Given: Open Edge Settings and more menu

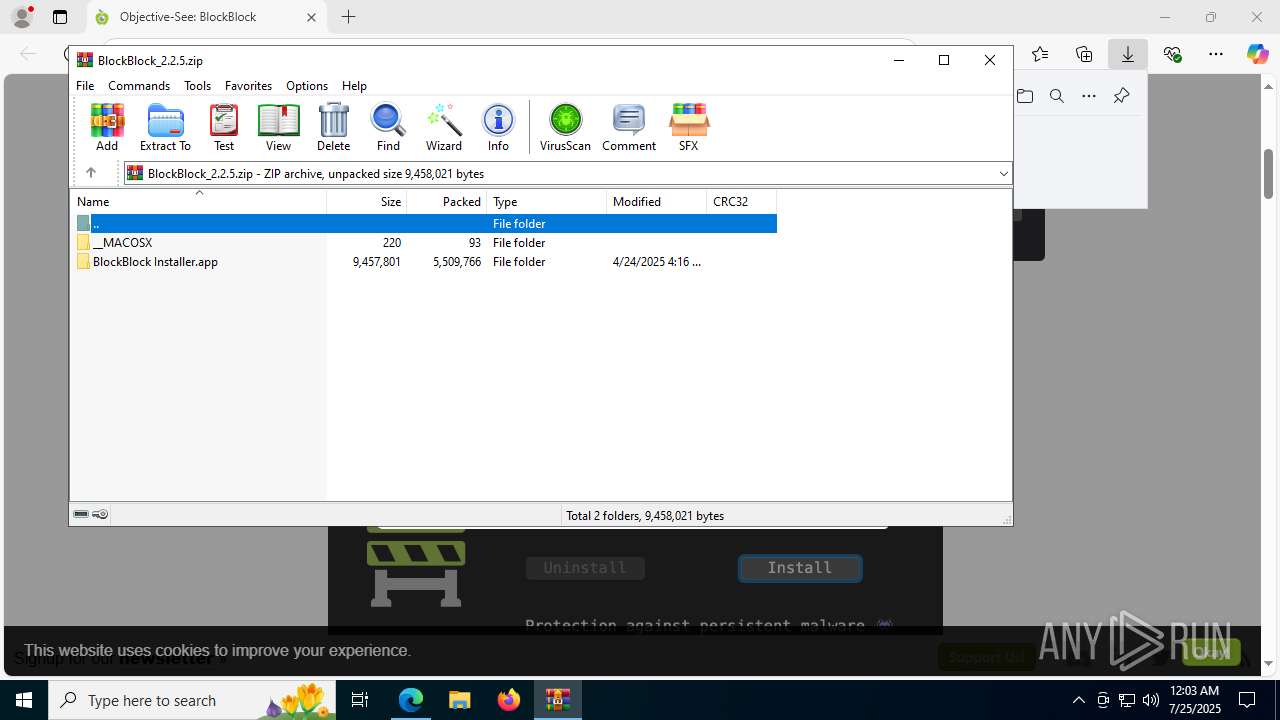Looking at the screenshot, I should point(1216,54).
